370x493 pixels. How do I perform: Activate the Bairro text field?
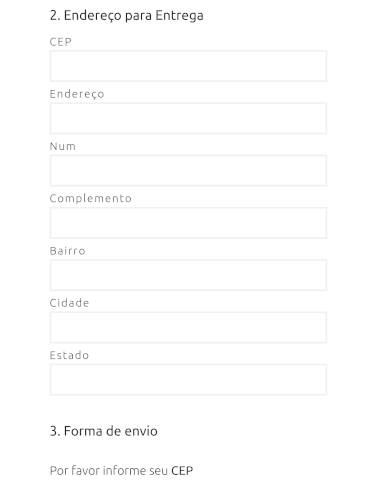click(x=188, y=275)
